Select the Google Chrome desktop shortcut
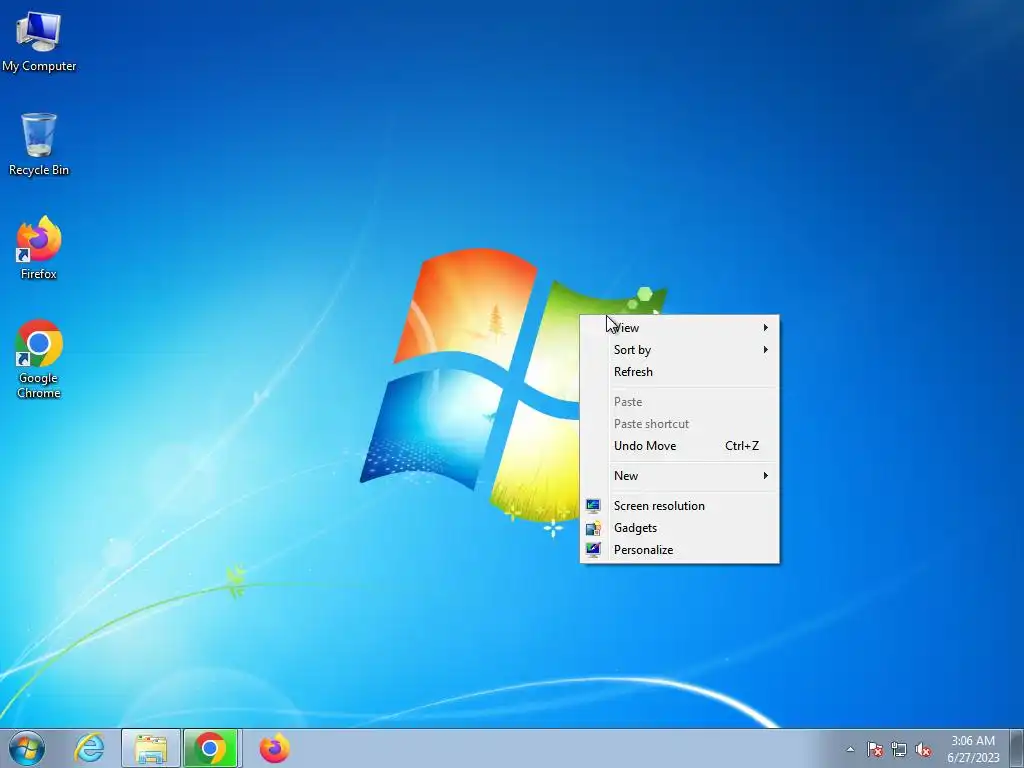The height and width of the screenshot is (768, 1024). pos(39,359)
